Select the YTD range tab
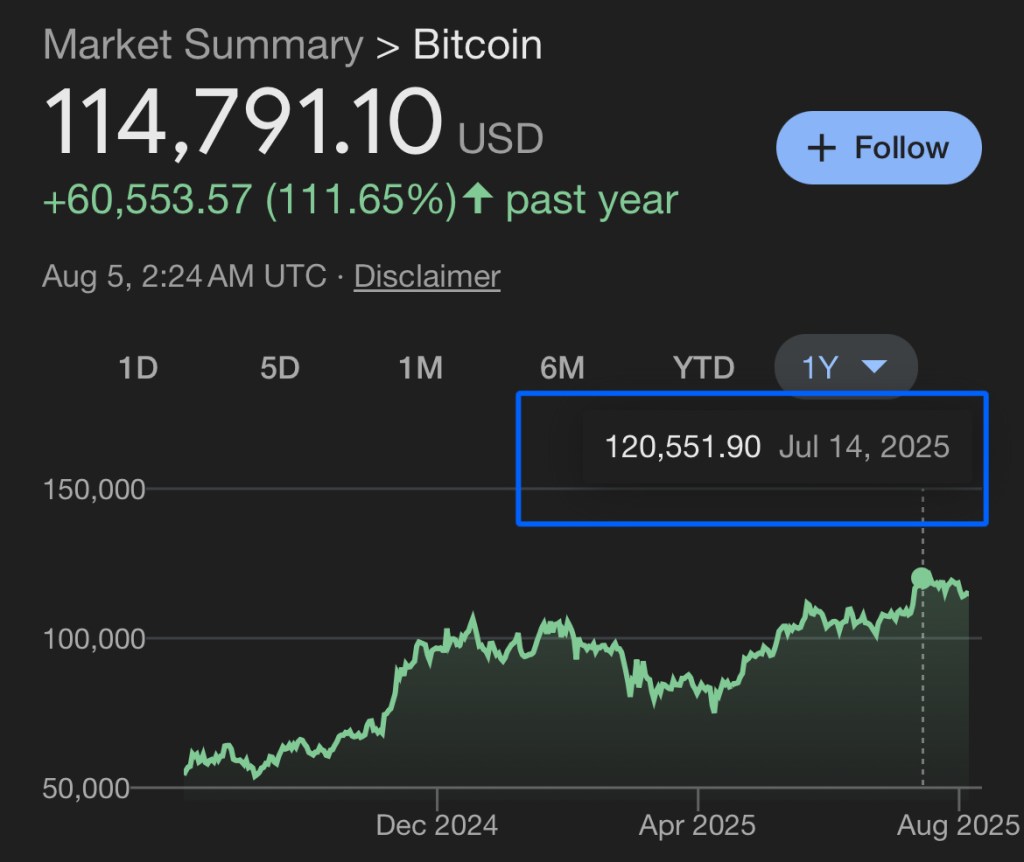The width and height of the screenshot is (1024, 862). pyautogui.click(x=704, y=368)
